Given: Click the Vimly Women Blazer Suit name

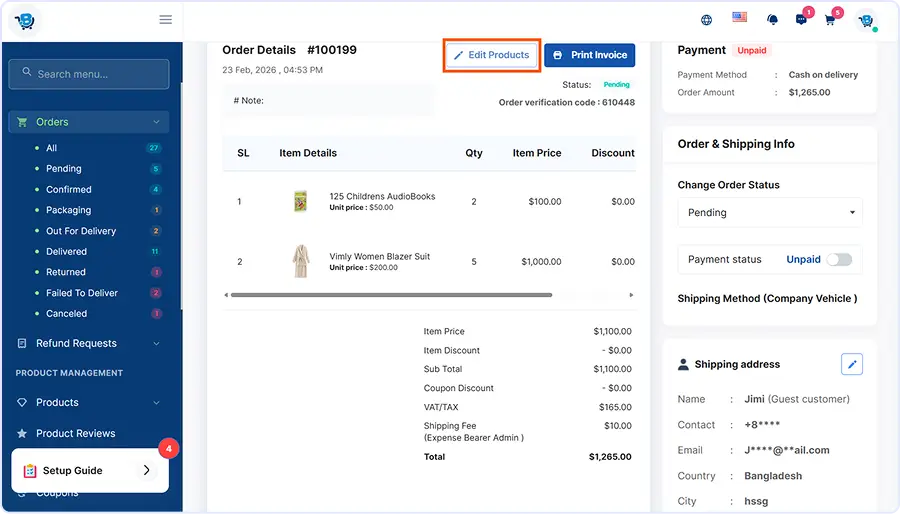Looking at the screenshot, I should (379, 256).
